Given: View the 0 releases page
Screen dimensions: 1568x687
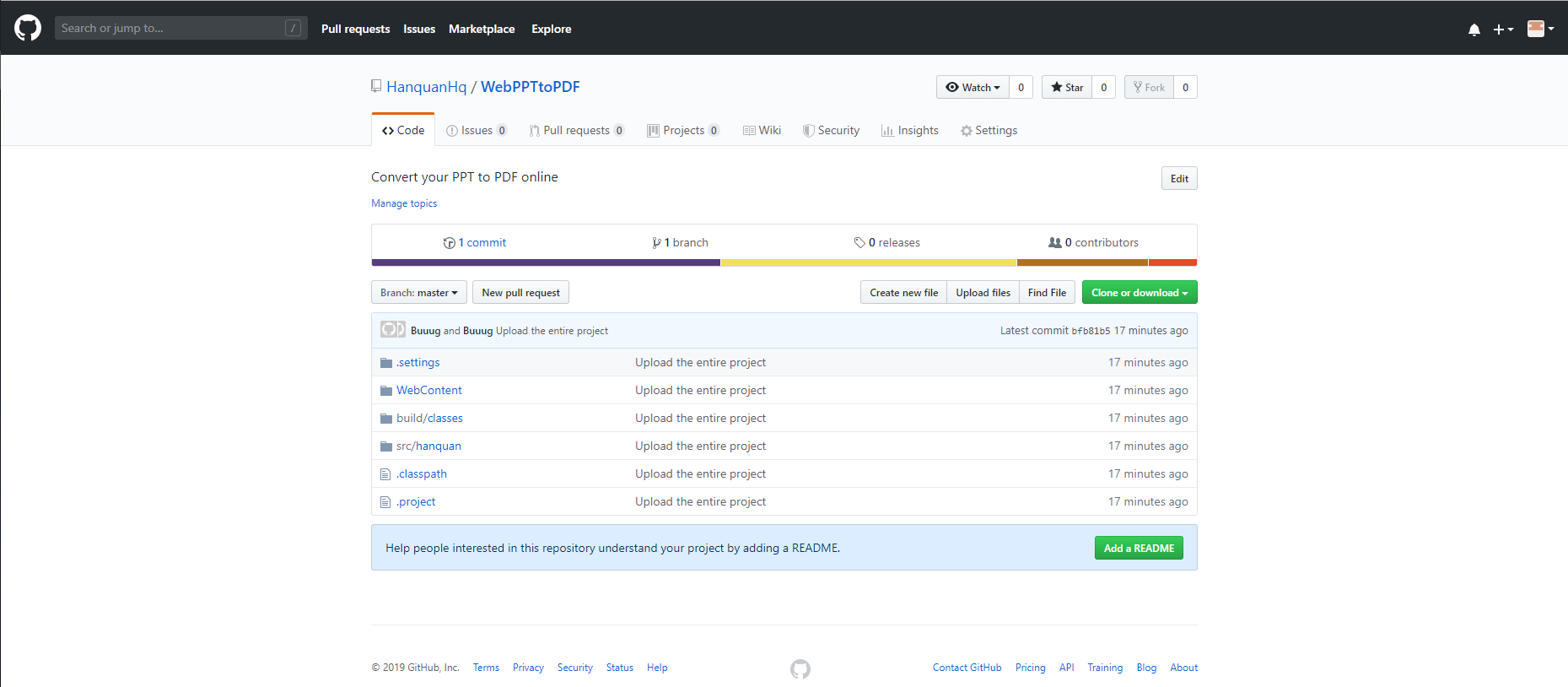Looking at the screenshot, I should 886,242.
